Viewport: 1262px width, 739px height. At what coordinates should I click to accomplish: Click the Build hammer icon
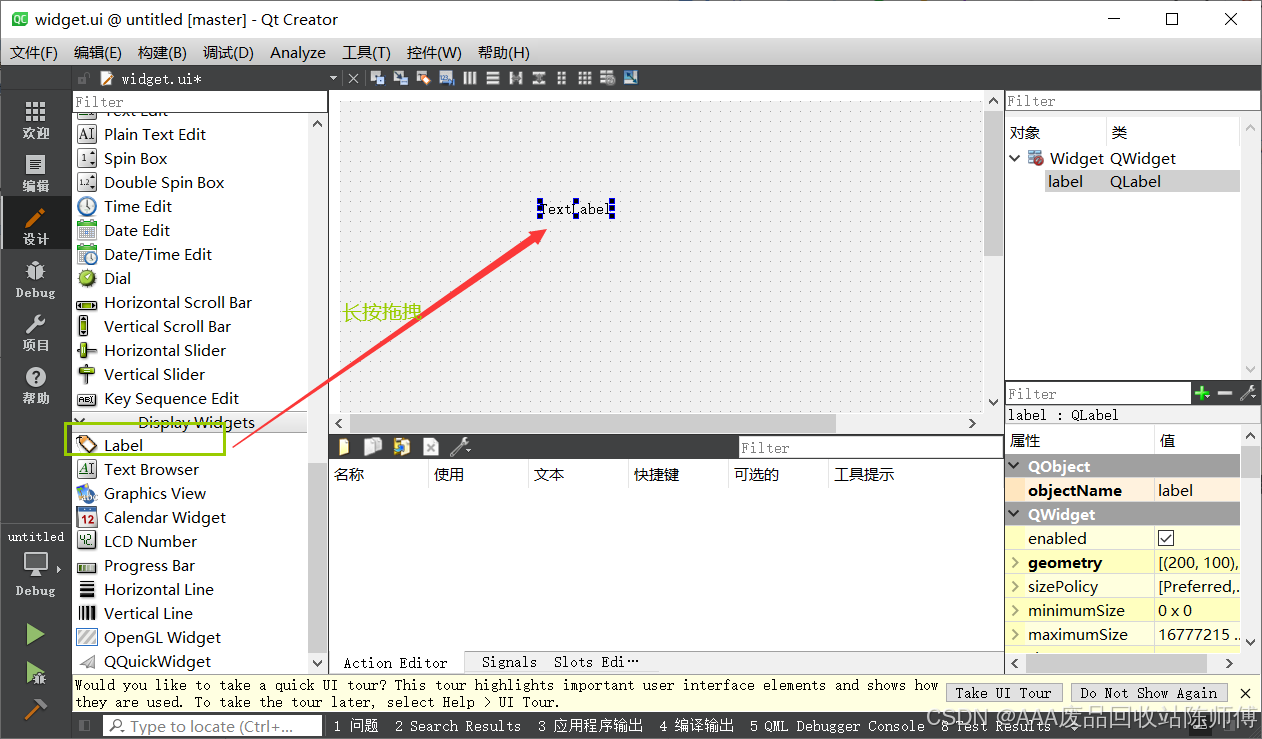point(35,709)
